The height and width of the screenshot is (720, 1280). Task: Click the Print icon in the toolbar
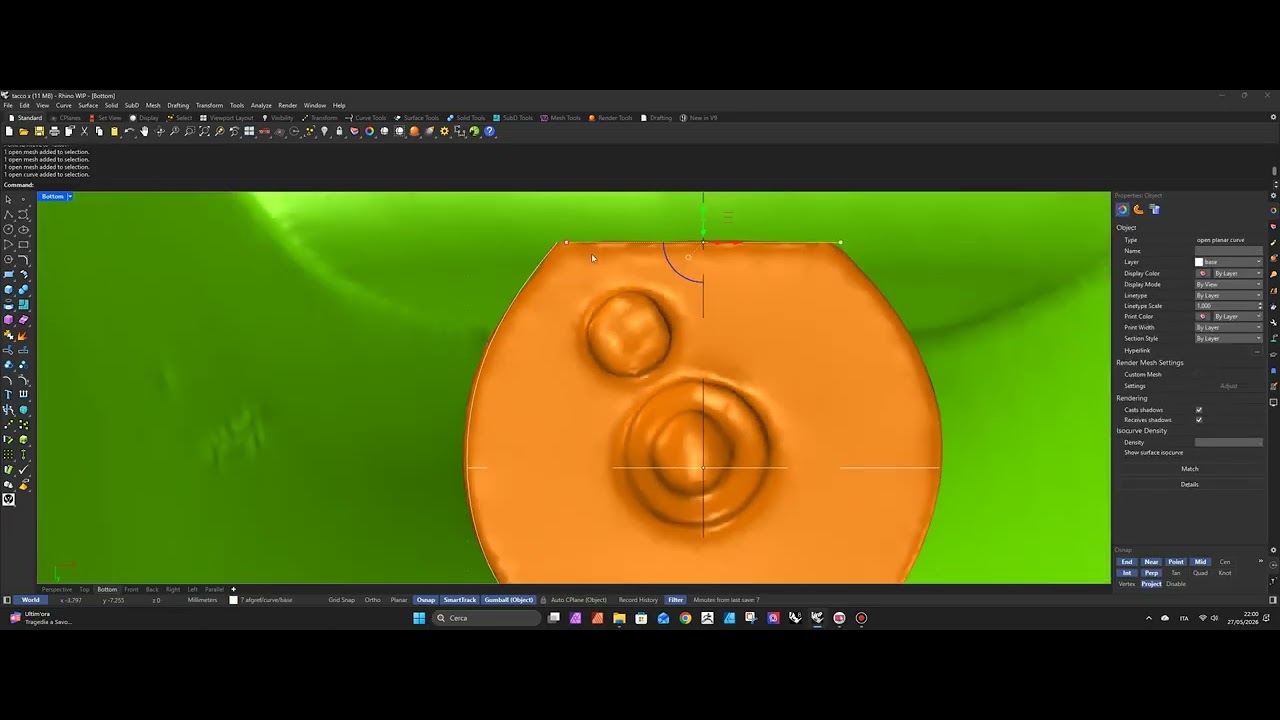click(54, 131)
